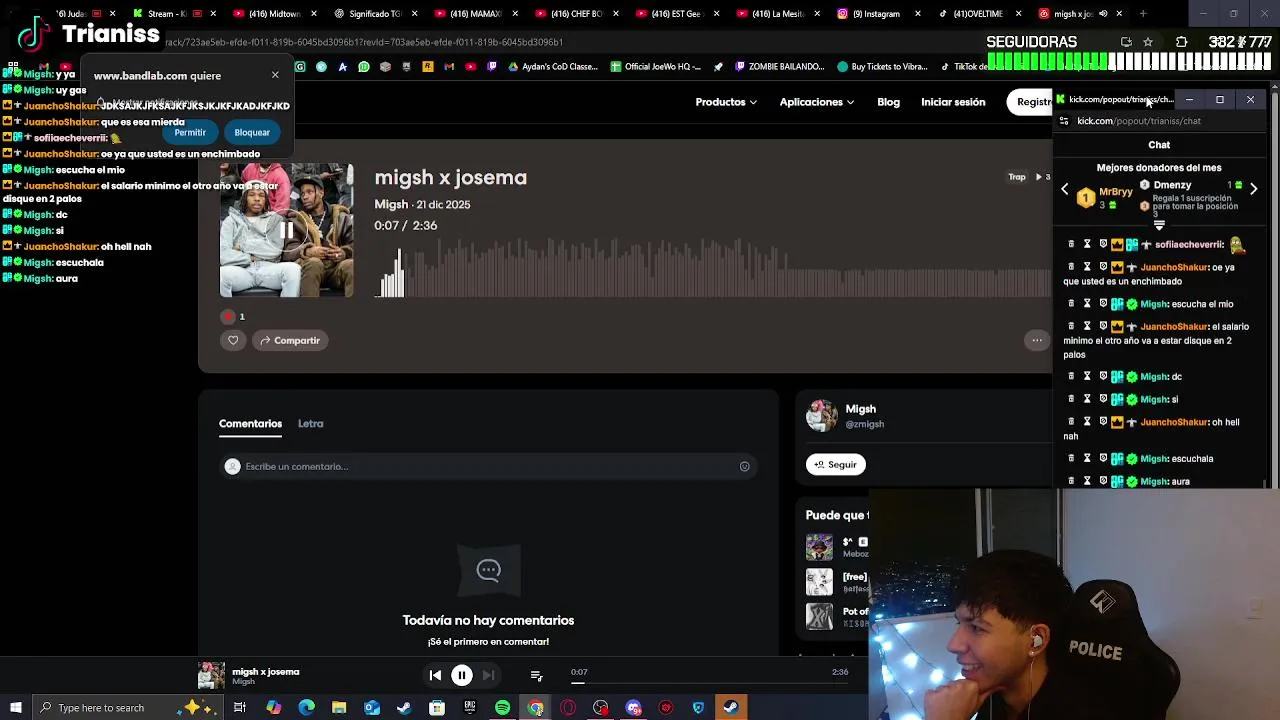Open Microsoft Edge from the taskbar
Screen dimensions: 1280x720
tap(306, 708)
